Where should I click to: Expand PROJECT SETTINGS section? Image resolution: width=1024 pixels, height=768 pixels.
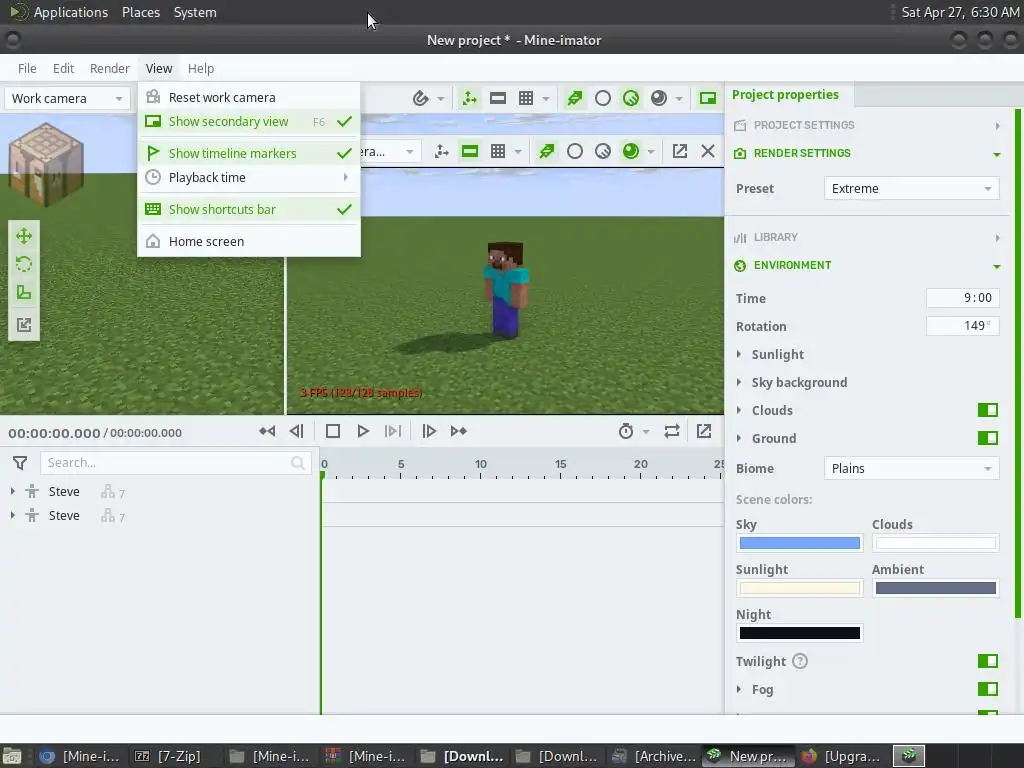[867, 125]
